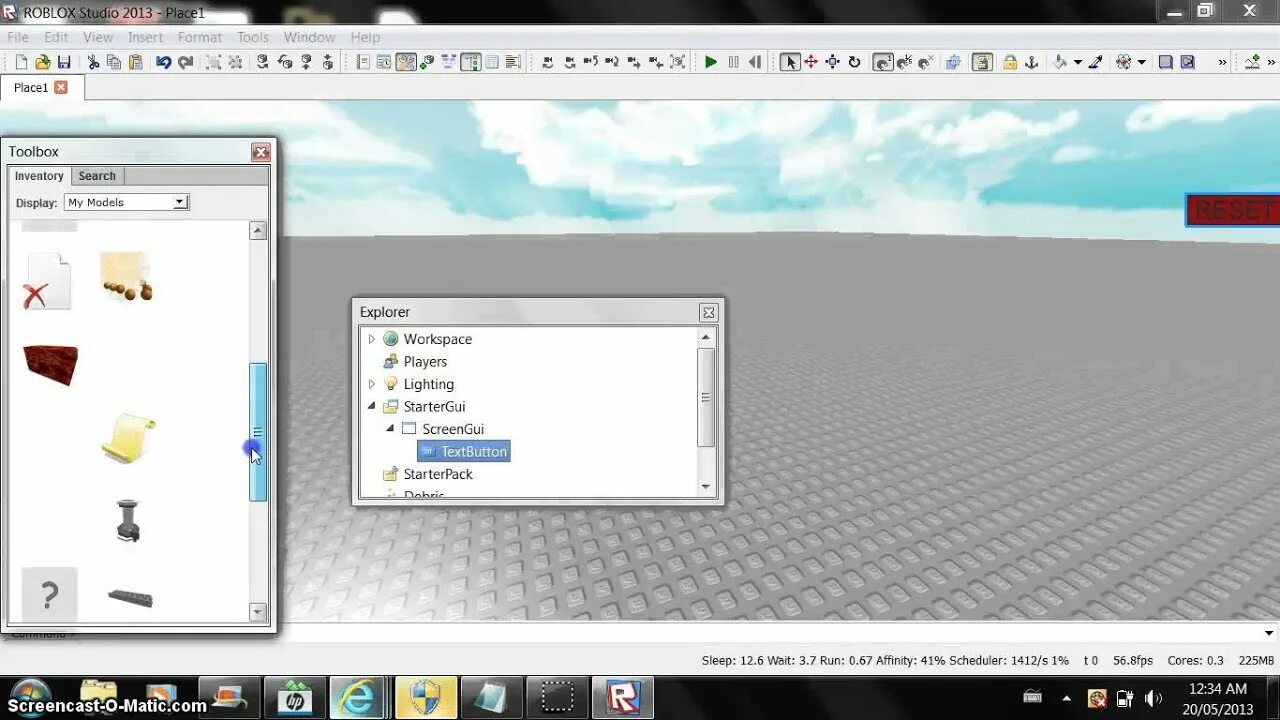Screen dimensions: 1280x720
Task: Click Explorer scroll down arrow
Action: [x=706, y=487]
